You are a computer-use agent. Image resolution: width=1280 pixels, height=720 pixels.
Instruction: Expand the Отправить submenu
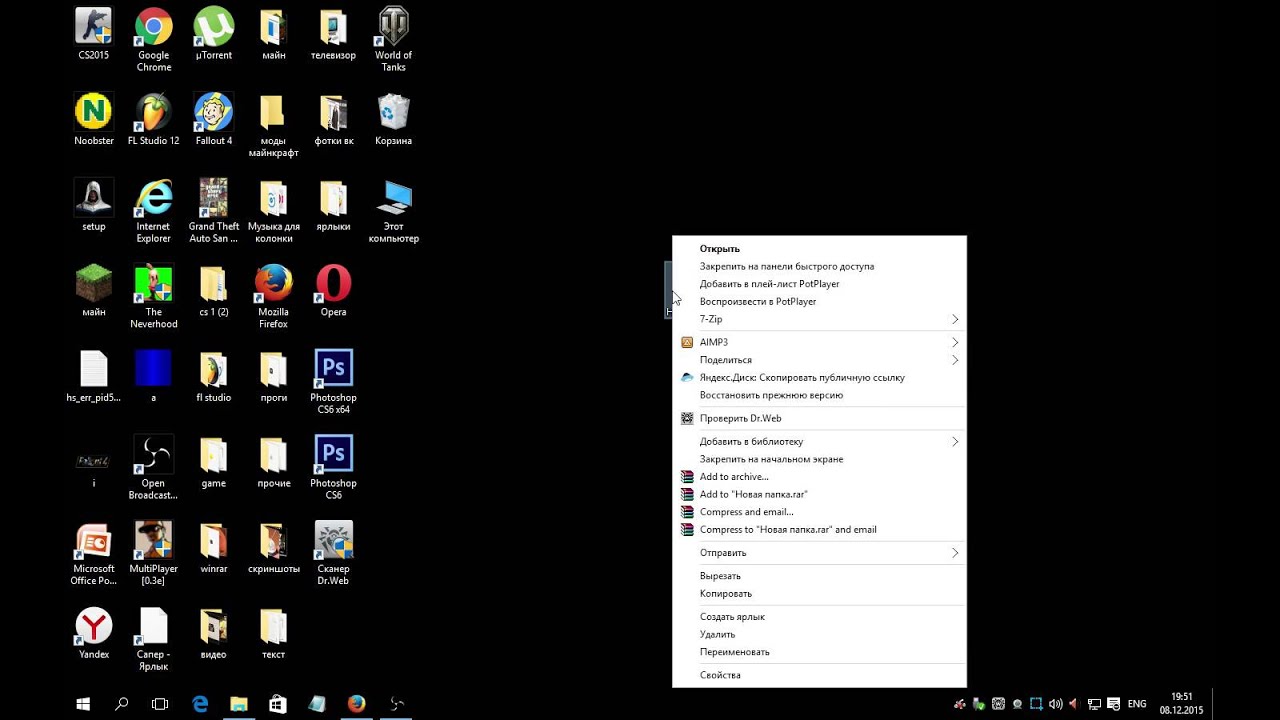tap(819, 553)
